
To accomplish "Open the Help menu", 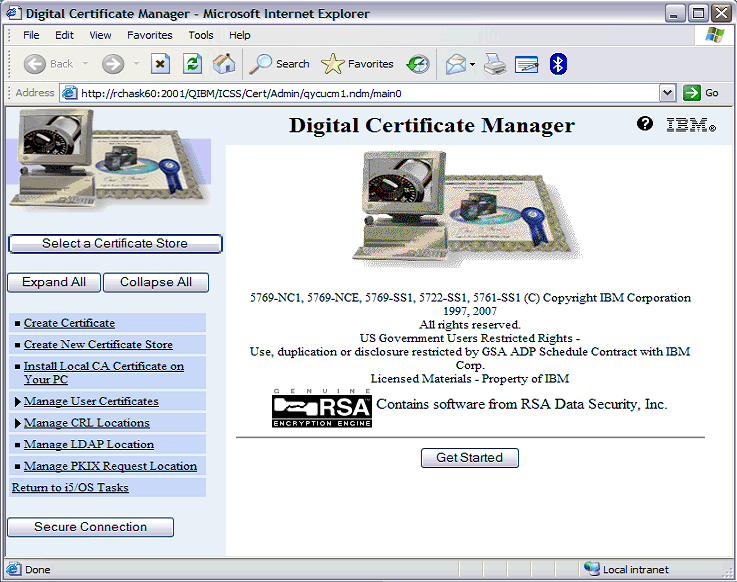I will coord(240,35).
